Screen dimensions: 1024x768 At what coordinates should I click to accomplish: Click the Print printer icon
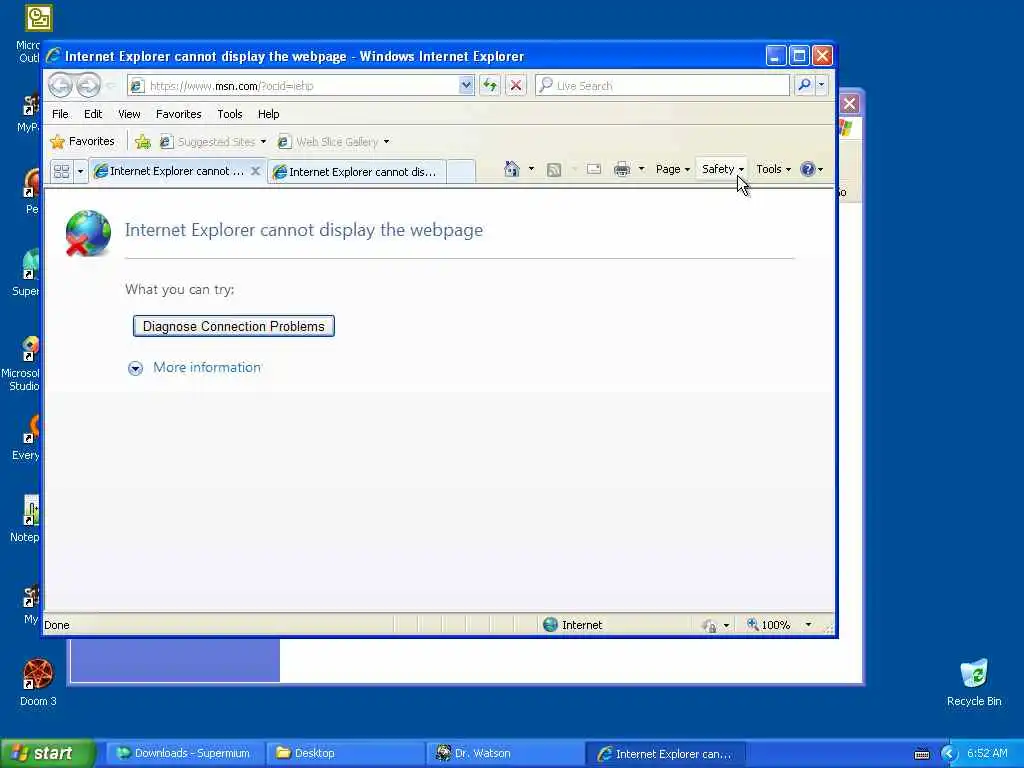(622, 169)
